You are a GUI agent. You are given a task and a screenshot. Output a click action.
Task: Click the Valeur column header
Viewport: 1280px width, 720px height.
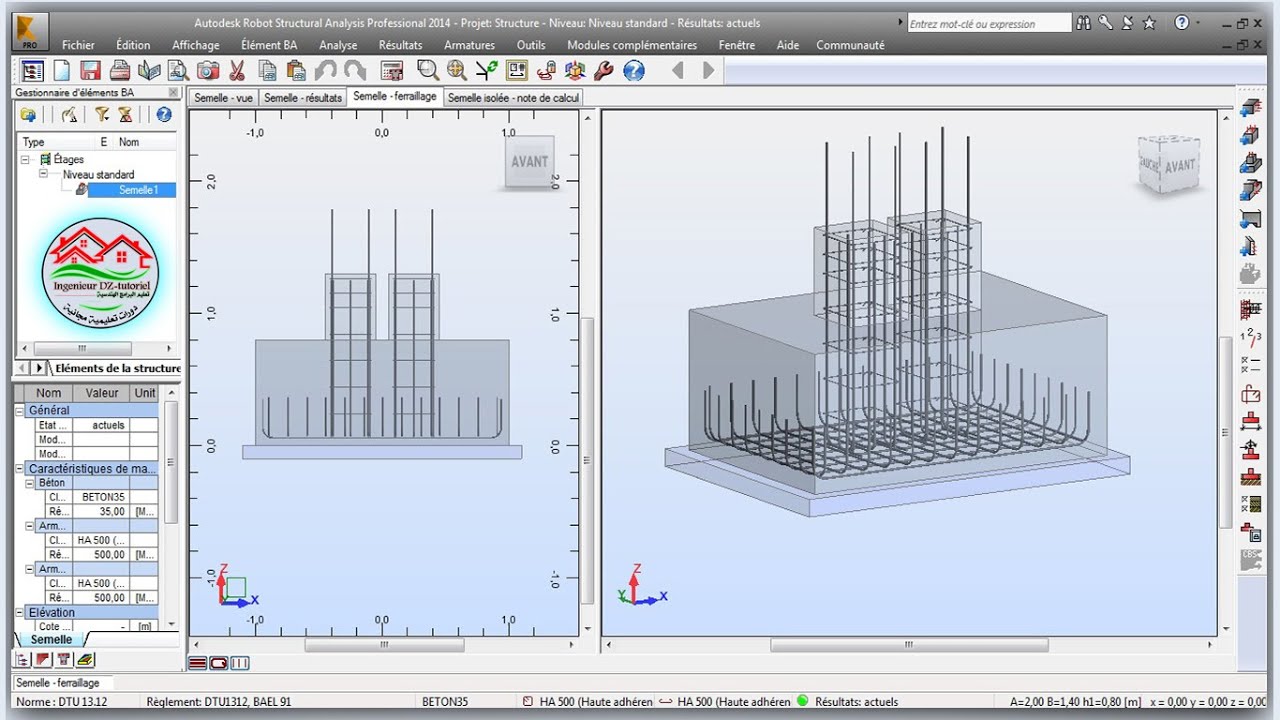(x=101, y=393)
